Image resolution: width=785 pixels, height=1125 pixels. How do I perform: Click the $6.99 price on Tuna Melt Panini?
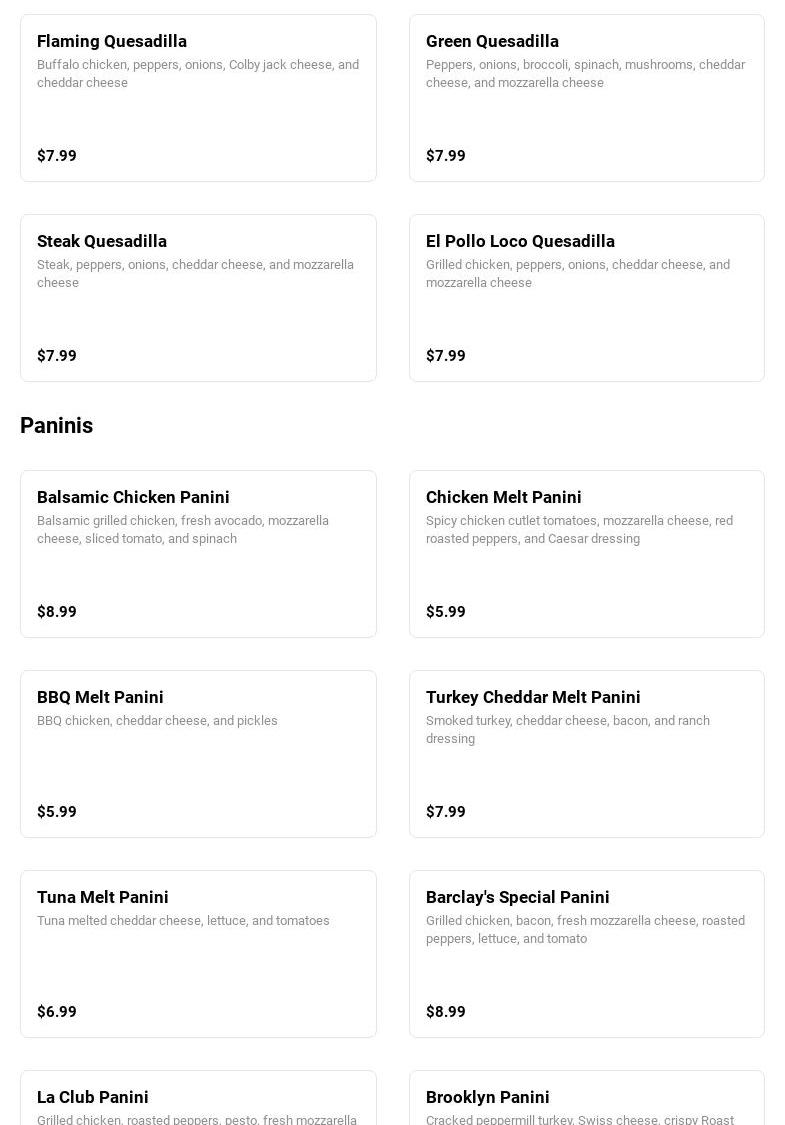(57, 1012)
